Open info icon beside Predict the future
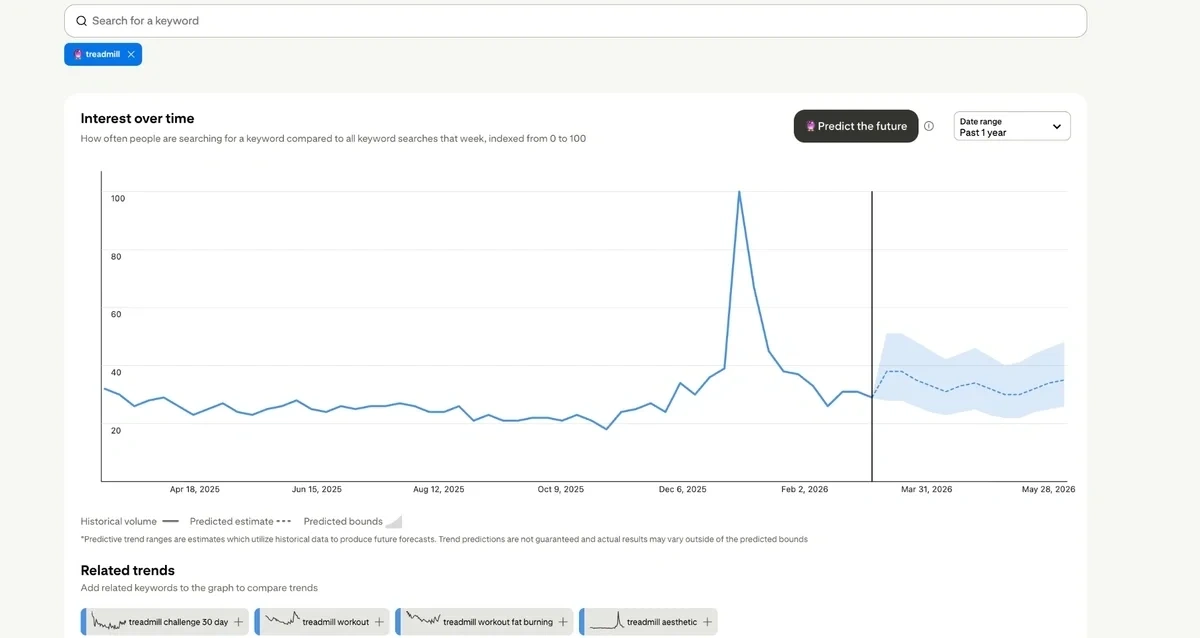The height and width of the screenshot is (638, 1200). click(x=929, y=126)
